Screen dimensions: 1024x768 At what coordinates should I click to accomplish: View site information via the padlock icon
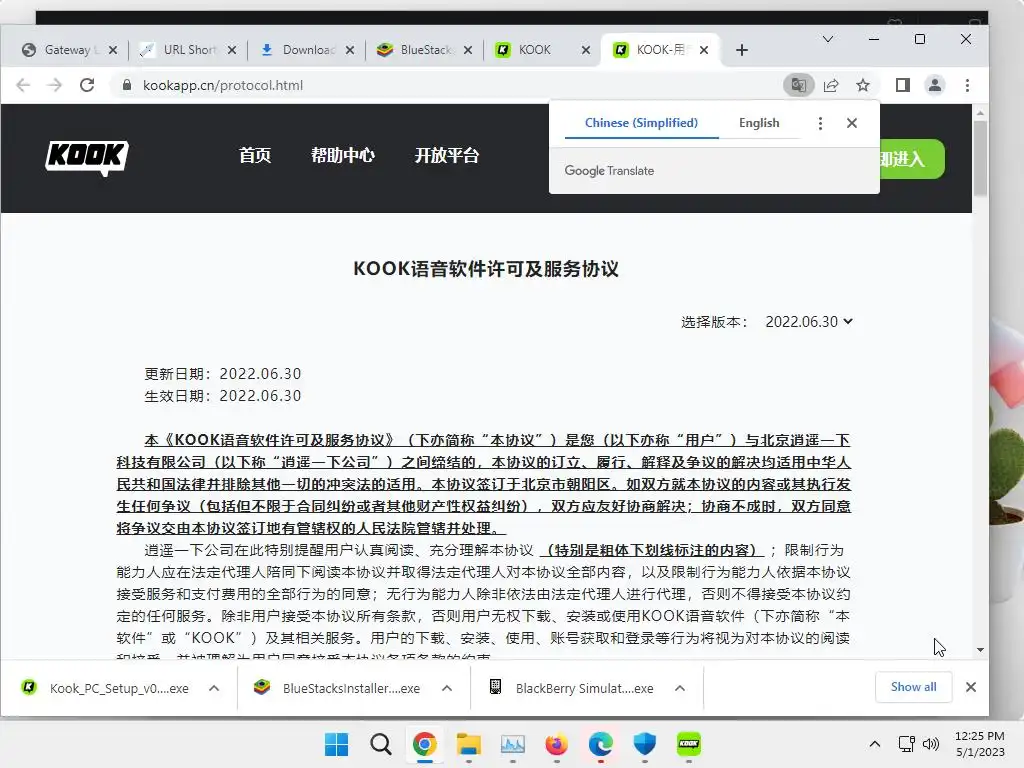[127, 85]
